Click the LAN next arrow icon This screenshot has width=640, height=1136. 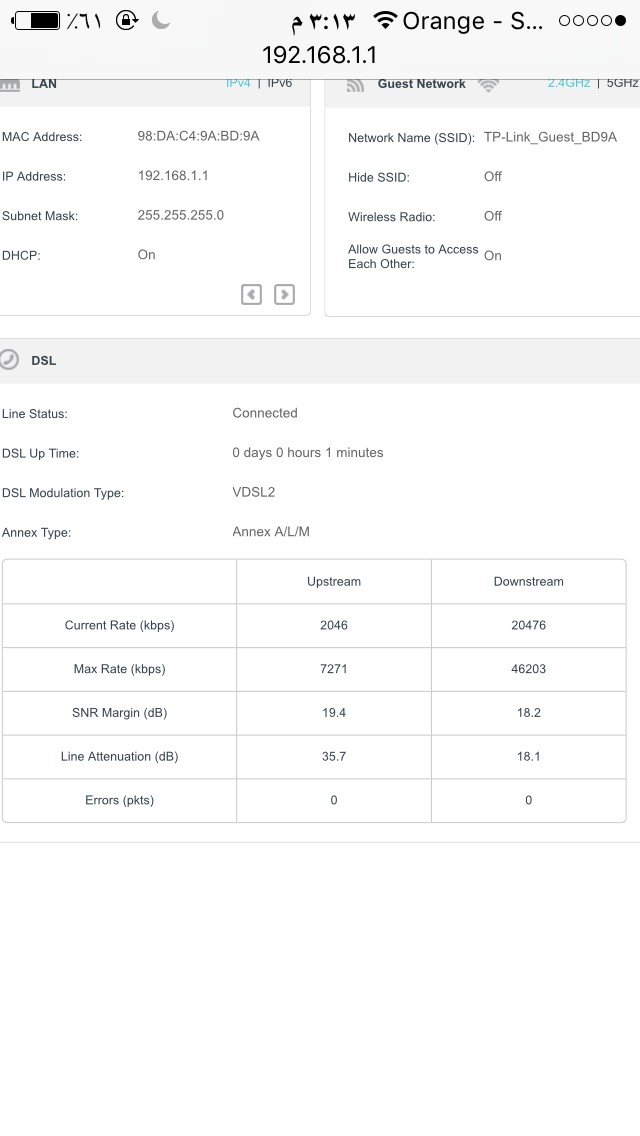point(284,294)
